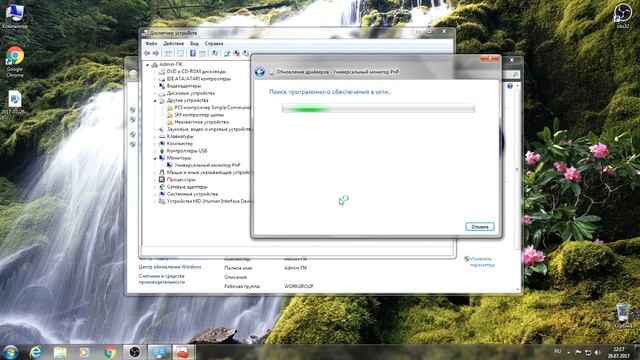Expand IDE ATA/ATAPI контроллеры
Viewport: 640px width, 360px height.
pyautogui.click(x=155, y=79)
